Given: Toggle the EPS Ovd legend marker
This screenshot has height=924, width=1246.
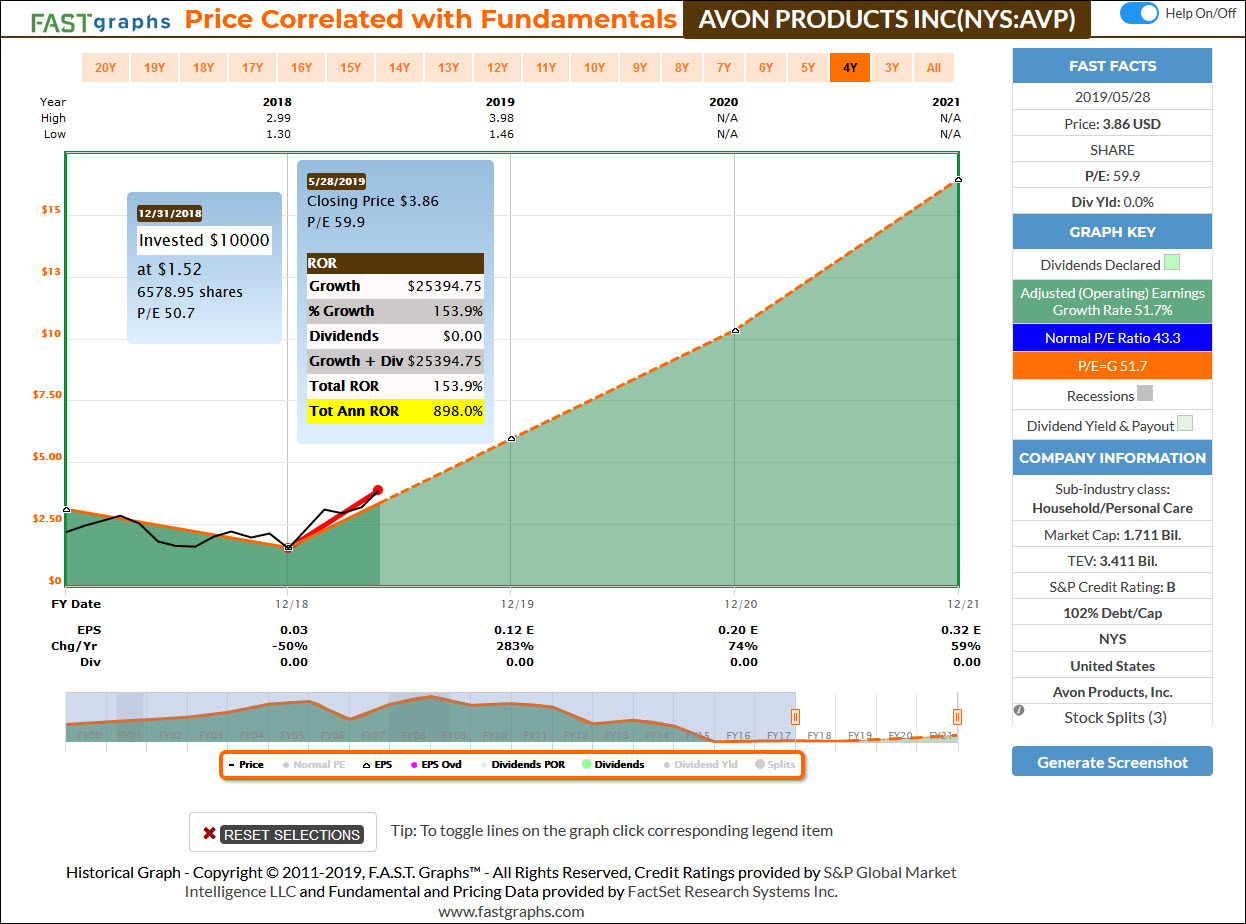Looking at the screenshot, I should (x=434, y=764).
